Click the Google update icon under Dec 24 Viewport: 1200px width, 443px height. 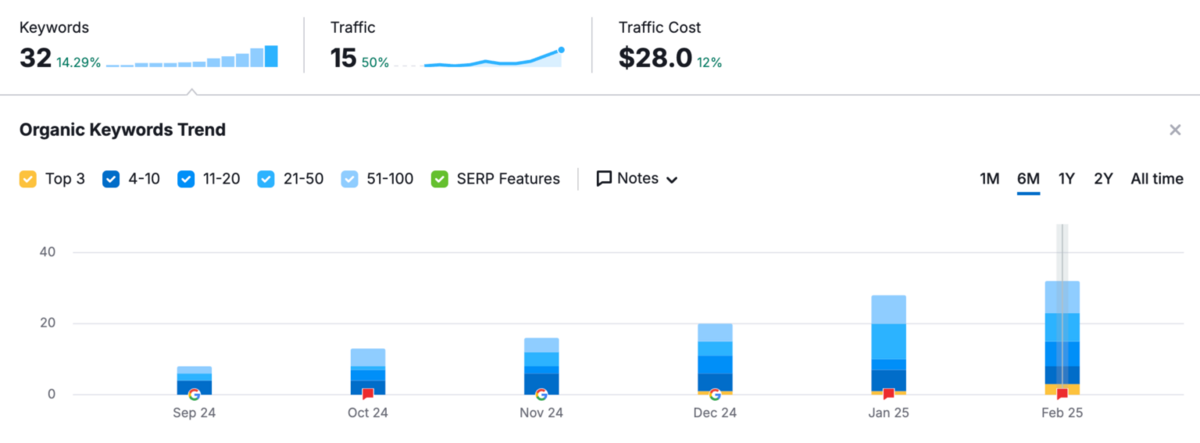click(x=715, y=394)
